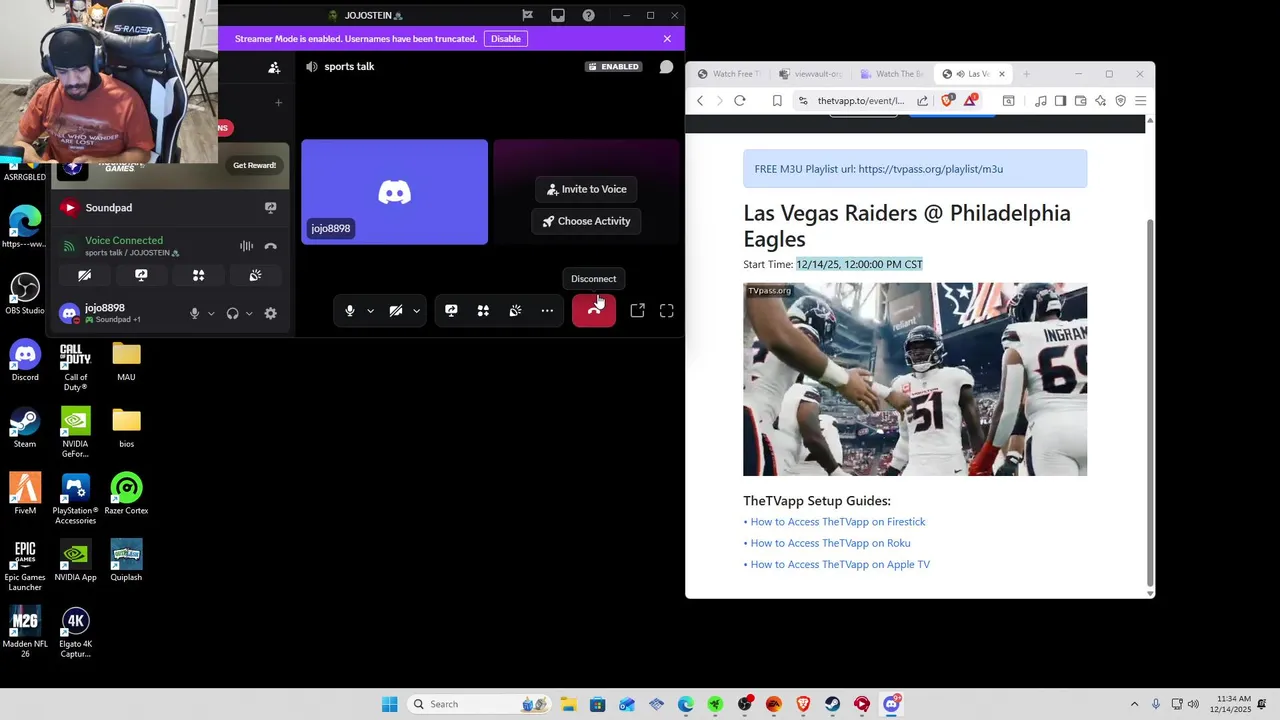Open Discord help question mark icon
1280x720 pixels.
point(588,15)
